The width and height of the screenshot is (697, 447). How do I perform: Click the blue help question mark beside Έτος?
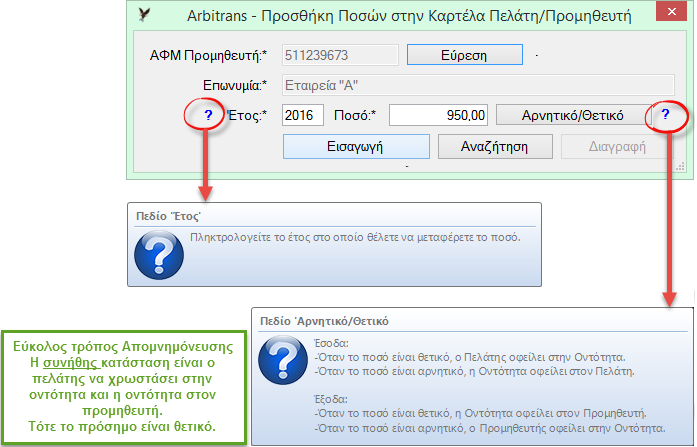click(208, 115)
